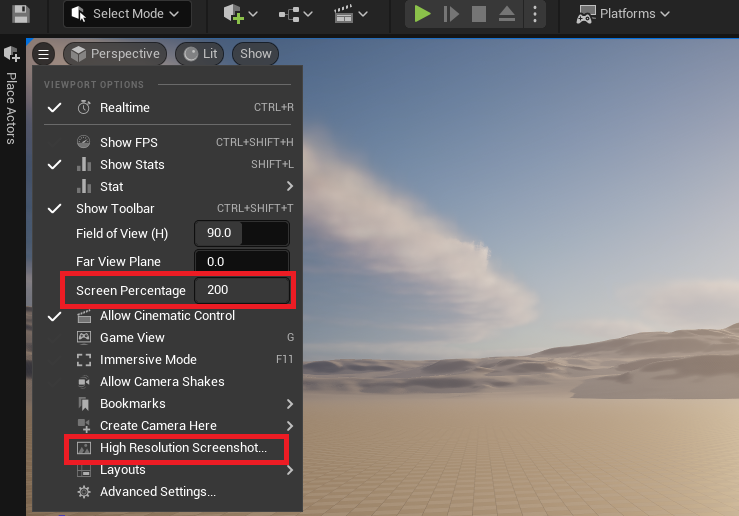This screenshot has width=739, height=516.
Task: Open the Blueprints toolbar dropdown
Action: coord(296,14)
